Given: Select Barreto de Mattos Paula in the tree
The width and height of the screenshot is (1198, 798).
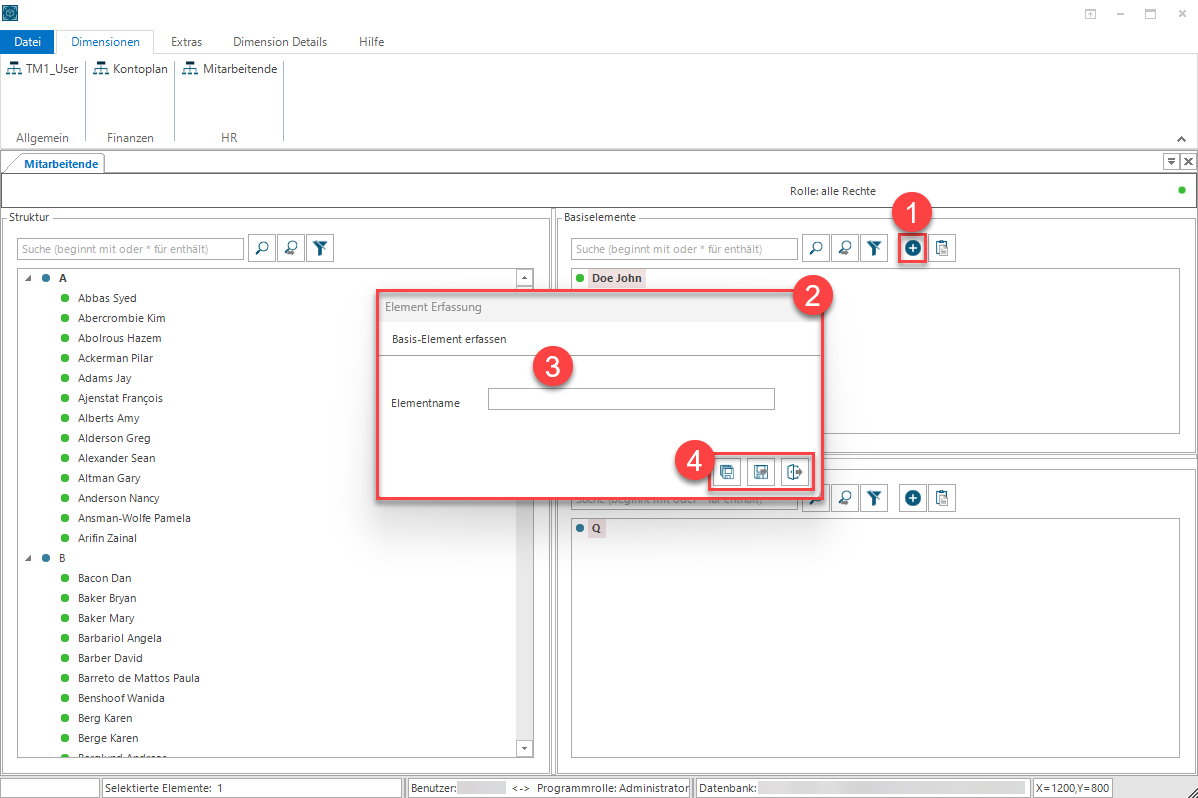Looking at the screenshot, I should 138,678.
